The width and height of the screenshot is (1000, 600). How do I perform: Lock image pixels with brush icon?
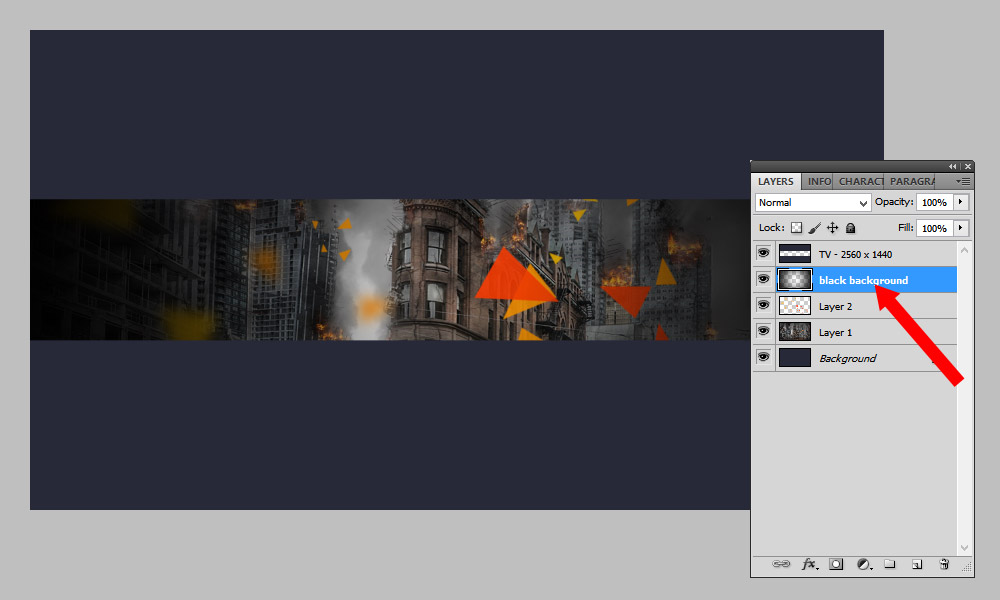[814, 228]
